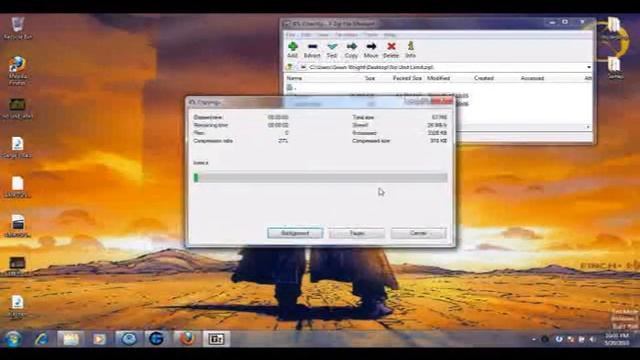
Task: Click the taskbar clock
Action: click(x=617, y=339)
